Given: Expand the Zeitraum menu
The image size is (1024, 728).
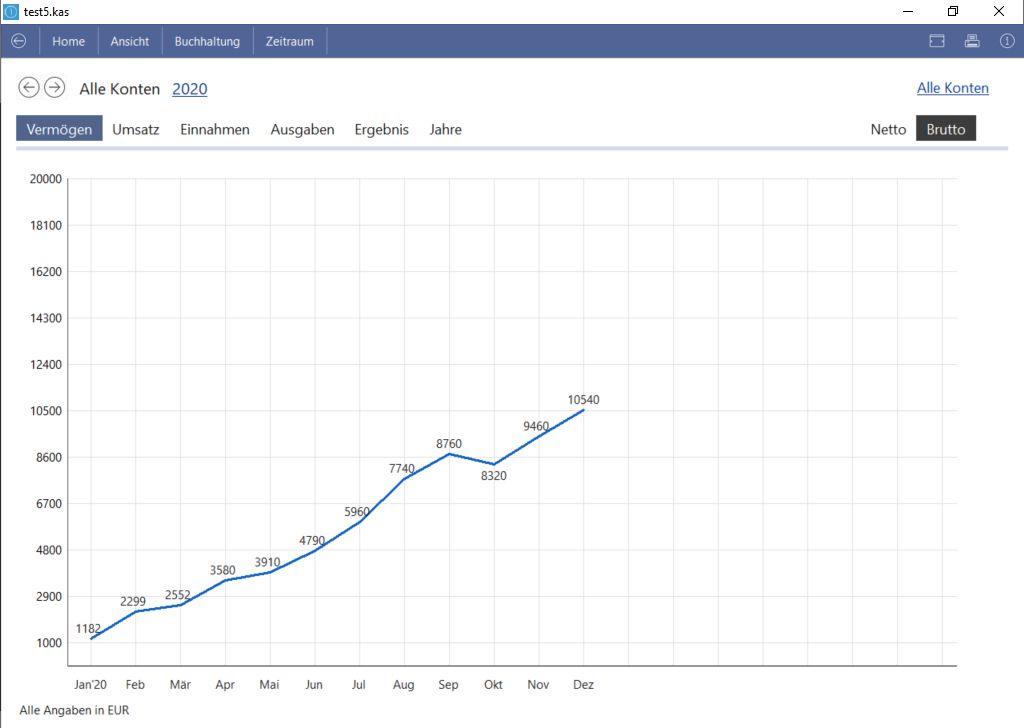Looking at the screenshot, I should coord(289,41).
